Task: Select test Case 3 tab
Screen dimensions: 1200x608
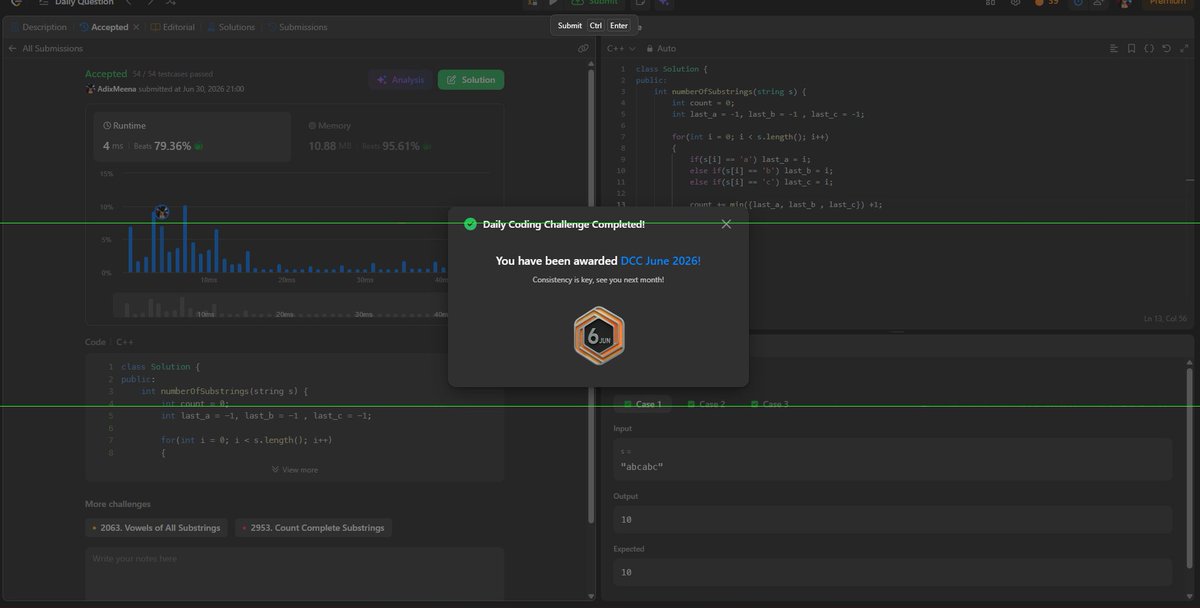Action: 770,404
